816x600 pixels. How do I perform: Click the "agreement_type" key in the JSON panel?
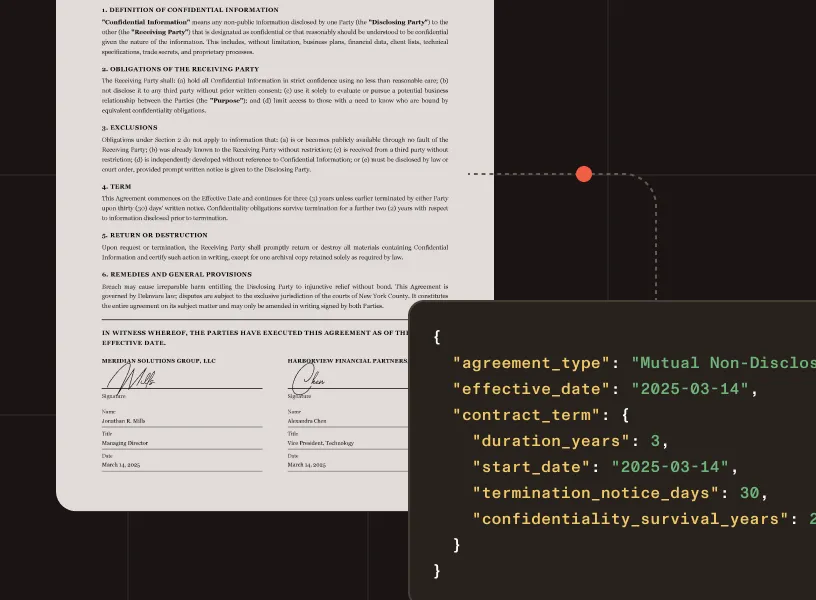(531, 363)
